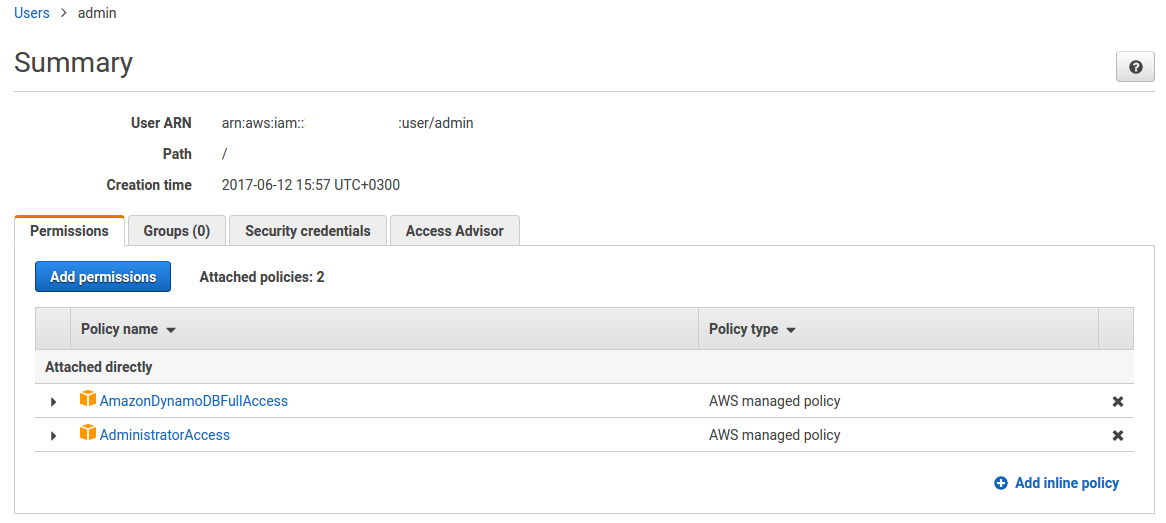The width and height of the screenshot is (1166, 523).
Task: Sort by Policy name column arrow
Action: (171, 330)
